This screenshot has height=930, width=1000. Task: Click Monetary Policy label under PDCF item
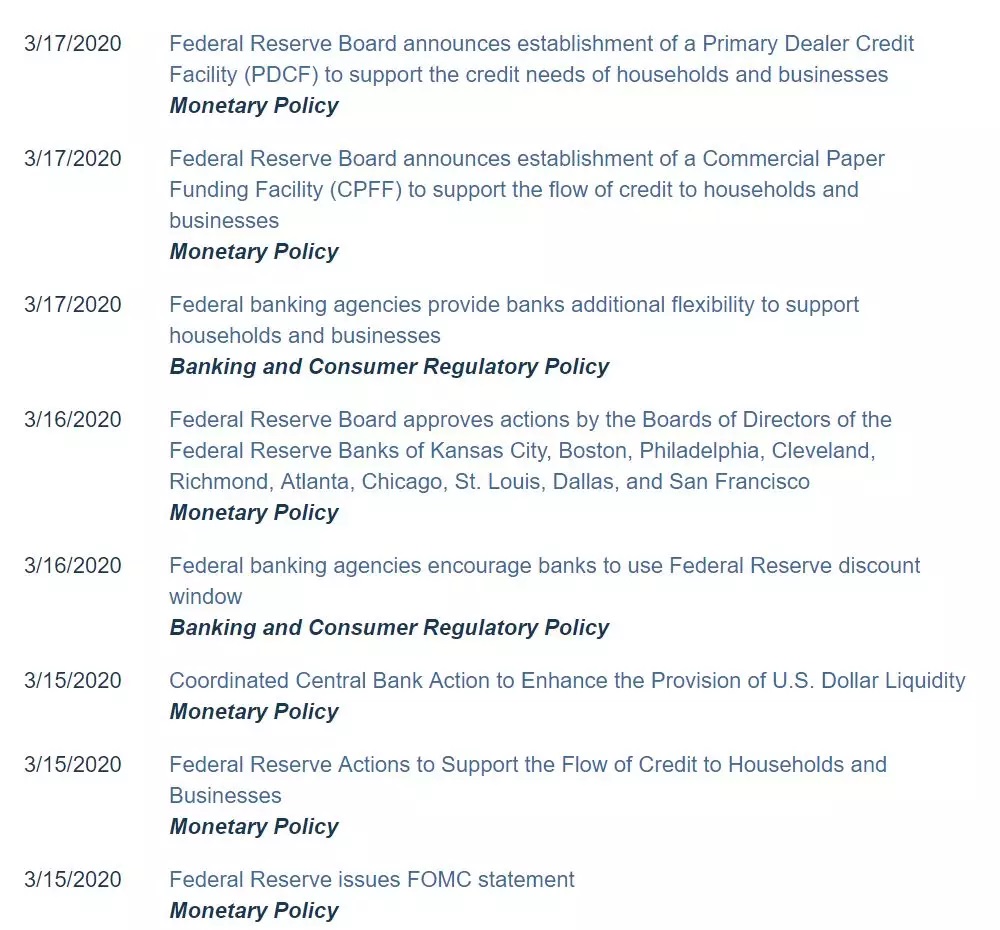[x=254, y=106]
